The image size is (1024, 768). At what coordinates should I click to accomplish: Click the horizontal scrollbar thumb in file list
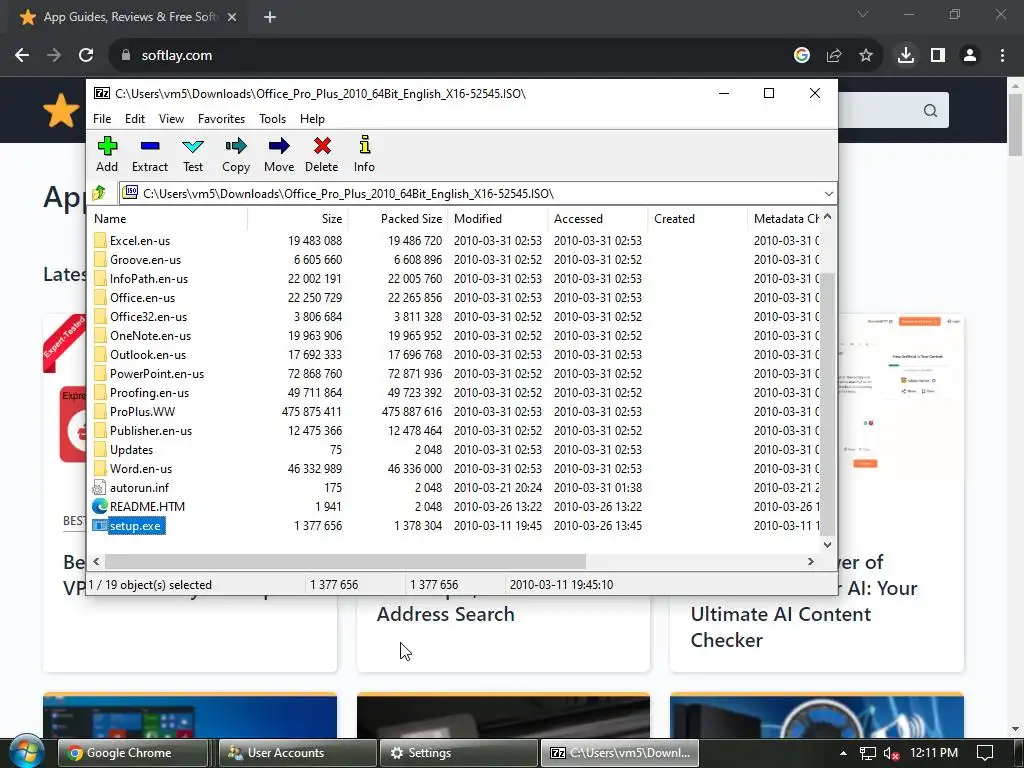pos(345,561)
